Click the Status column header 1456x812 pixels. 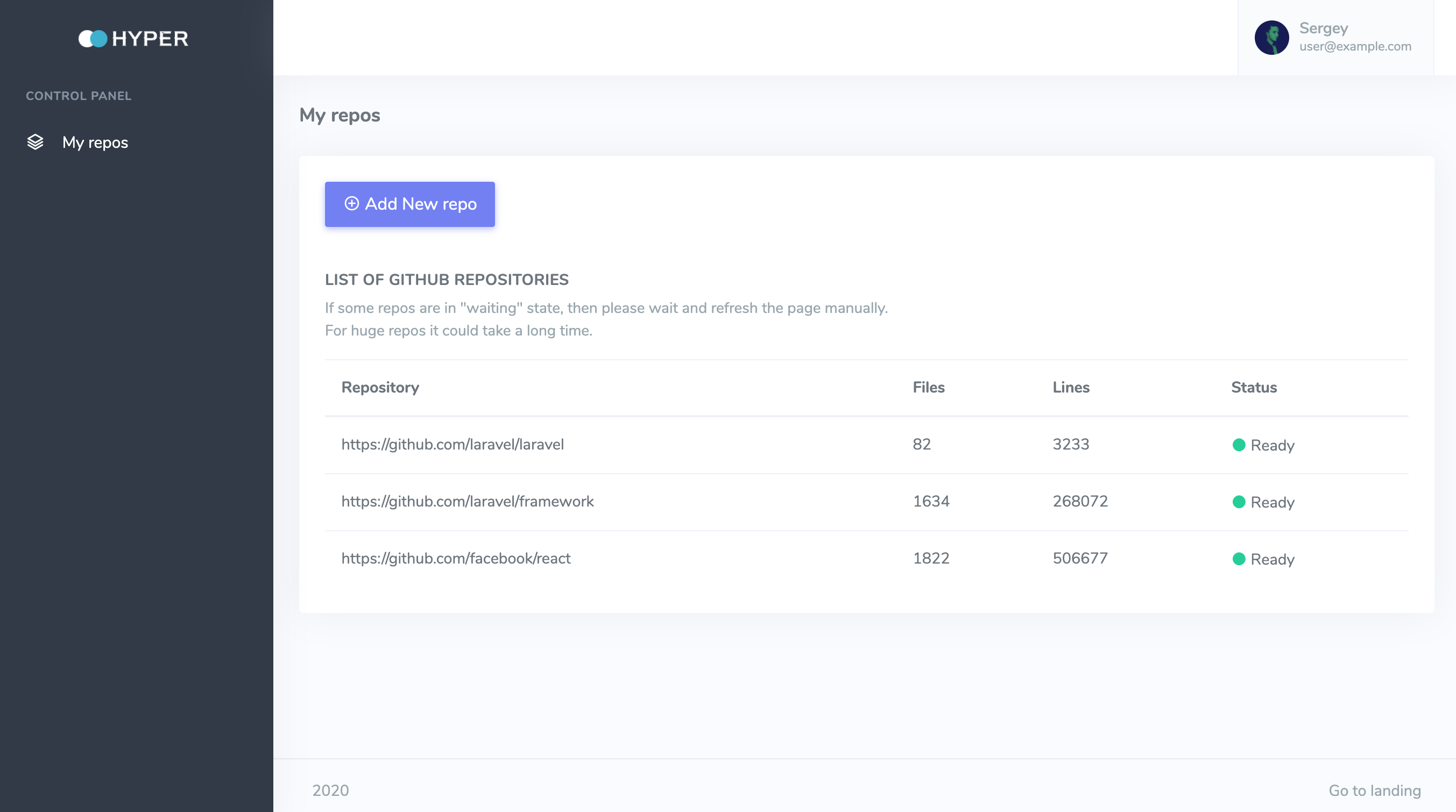(1253, 387)
